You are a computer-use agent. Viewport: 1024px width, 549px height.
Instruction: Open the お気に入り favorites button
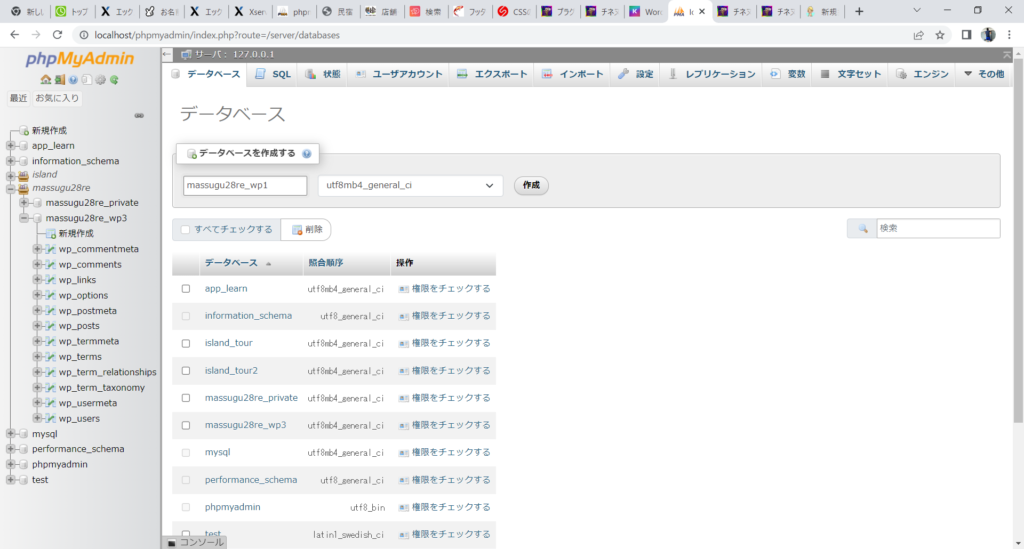pyautogui.click(x=57, y=98)
